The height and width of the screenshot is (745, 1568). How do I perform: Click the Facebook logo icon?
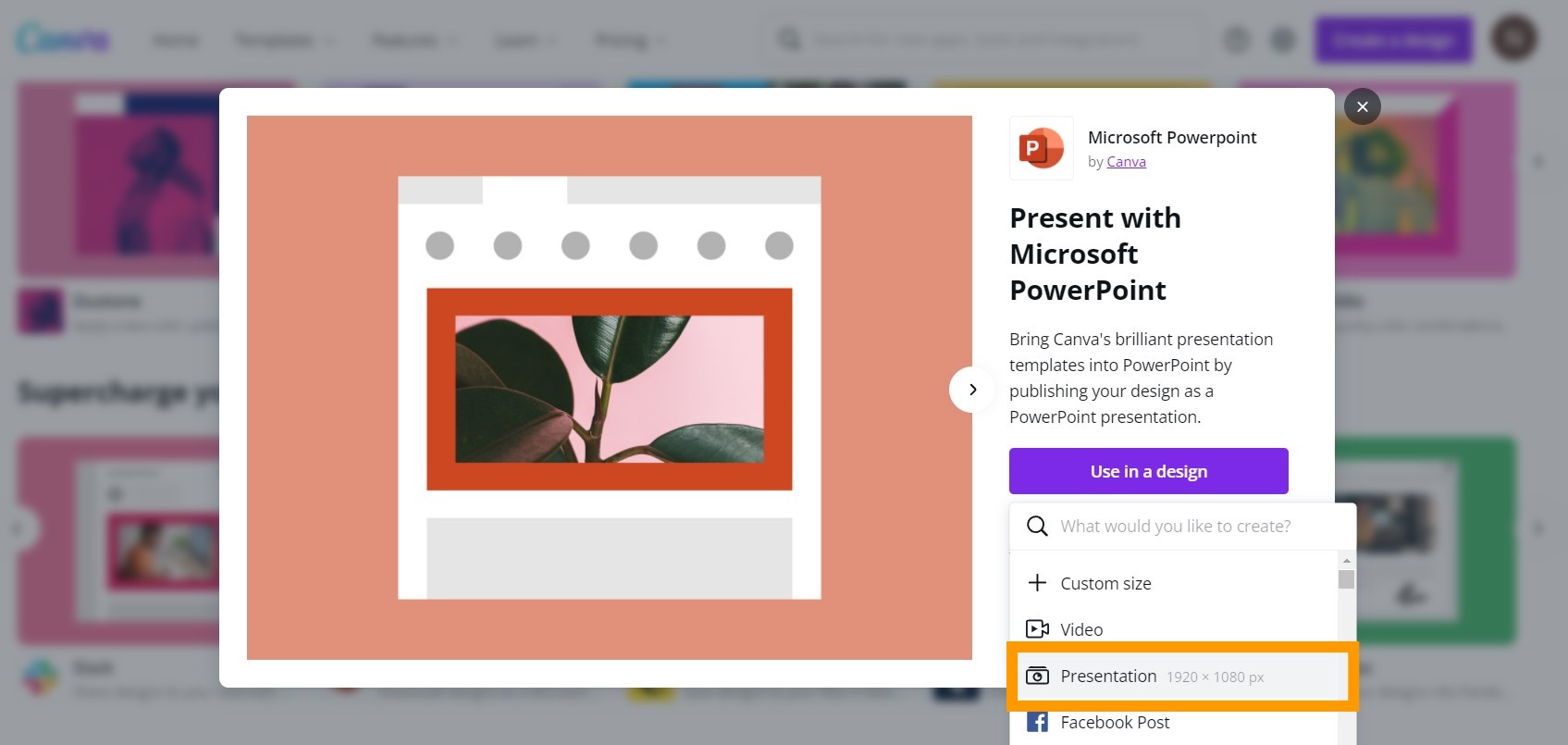(x=1037, y=722)
